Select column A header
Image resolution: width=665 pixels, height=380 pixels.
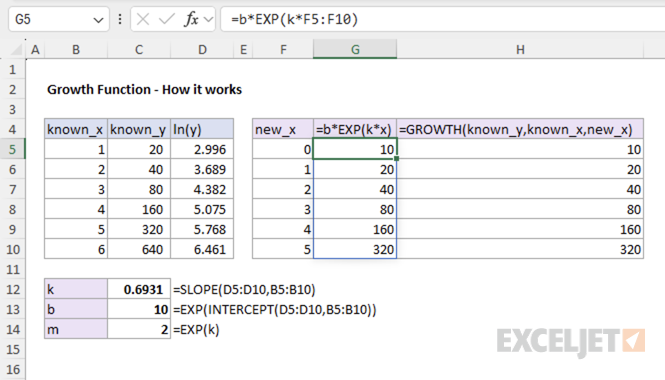pyautogui.click(x=35, y=50)
